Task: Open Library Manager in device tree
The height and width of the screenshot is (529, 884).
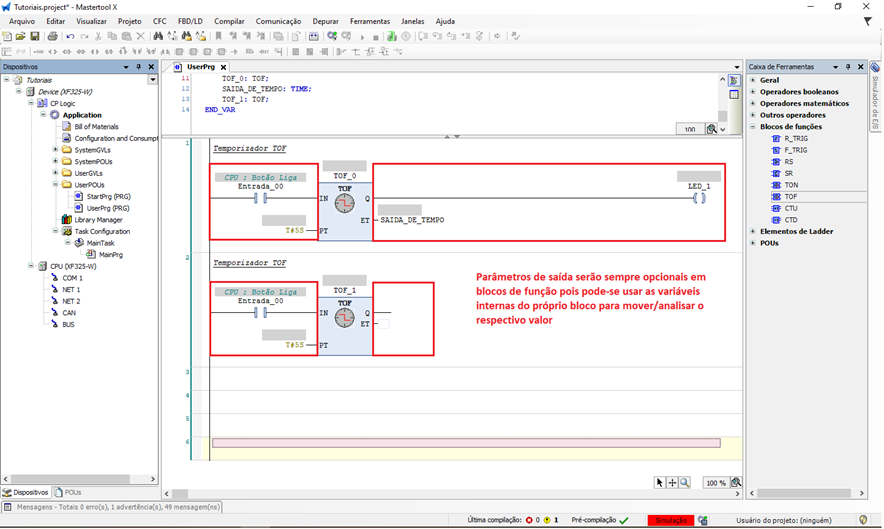Action: [x=98, y=219]
